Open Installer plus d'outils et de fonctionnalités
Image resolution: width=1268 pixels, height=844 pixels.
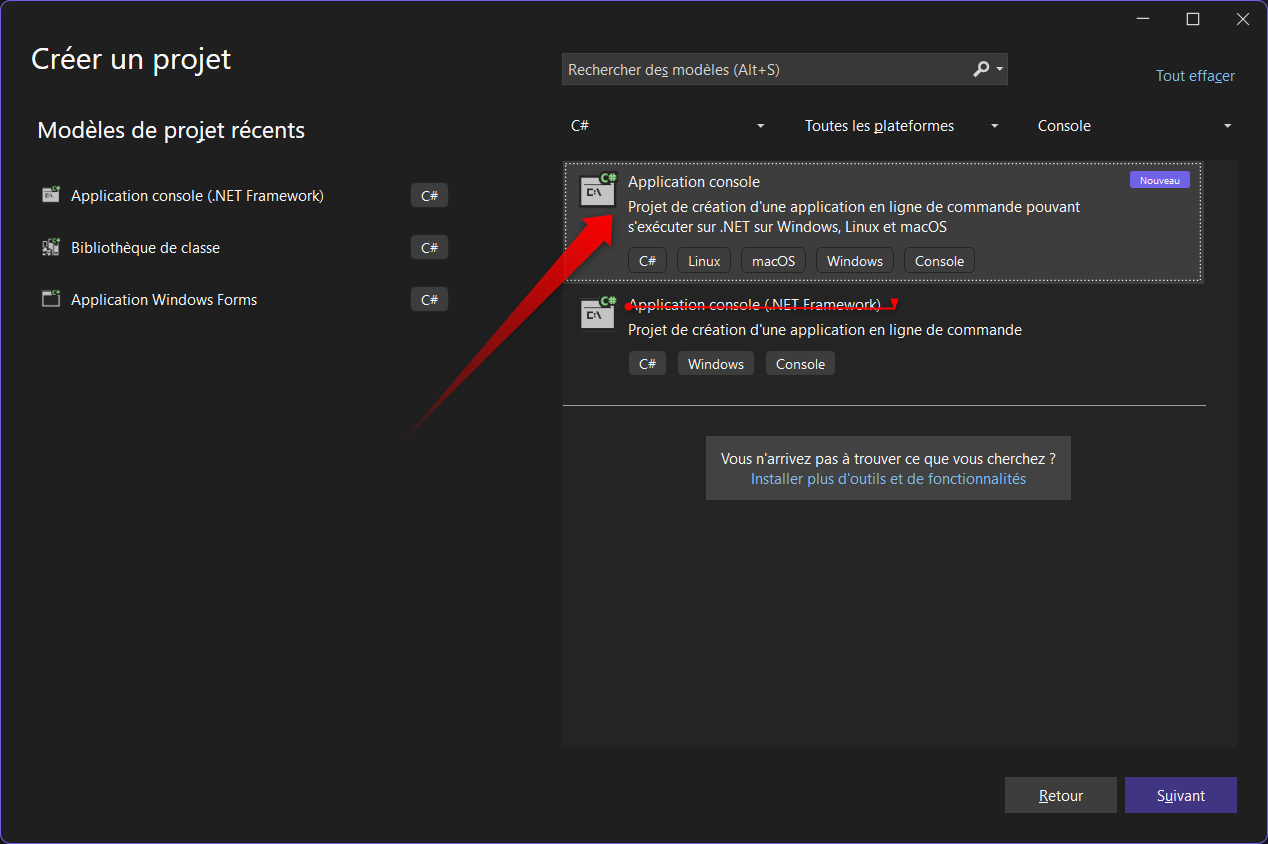tap(888, 479)
